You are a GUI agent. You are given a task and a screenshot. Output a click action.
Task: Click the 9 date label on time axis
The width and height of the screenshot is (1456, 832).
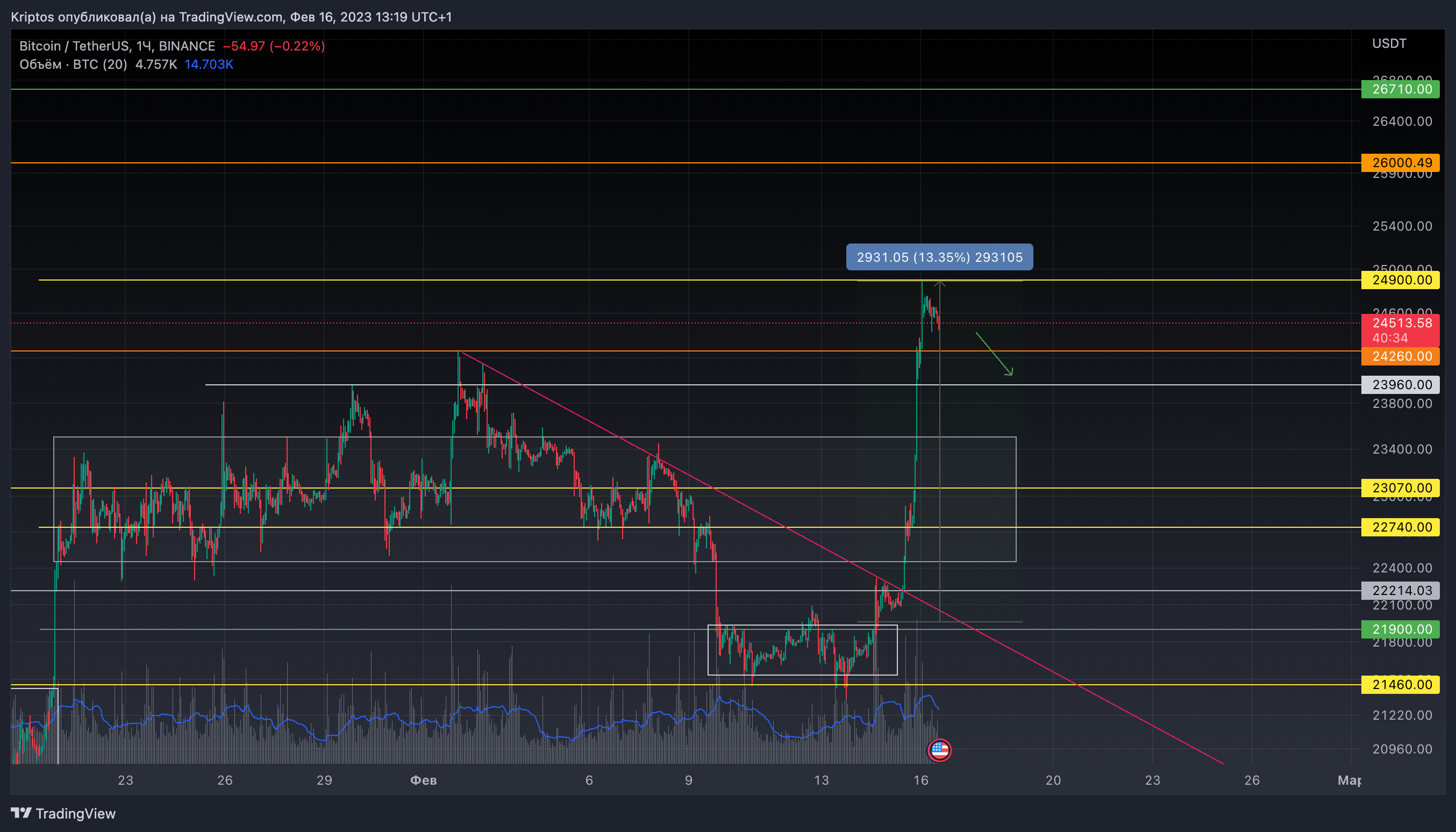click(688, 780)
